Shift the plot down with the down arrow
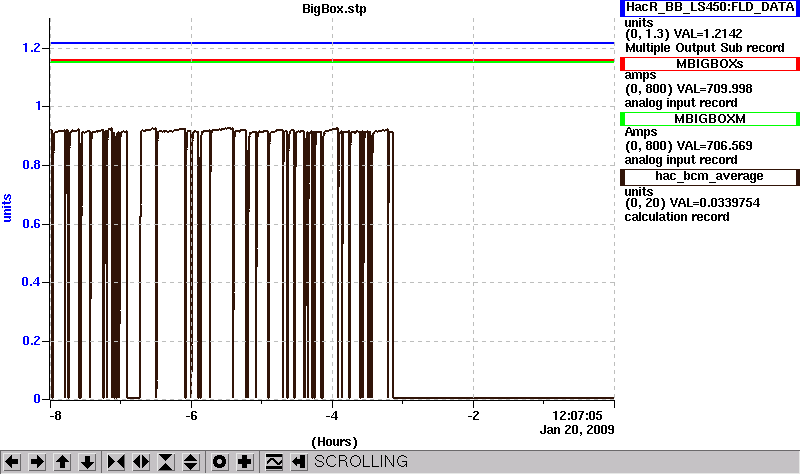The width and height of the screenshot is (800, 474). click(88, 462)
